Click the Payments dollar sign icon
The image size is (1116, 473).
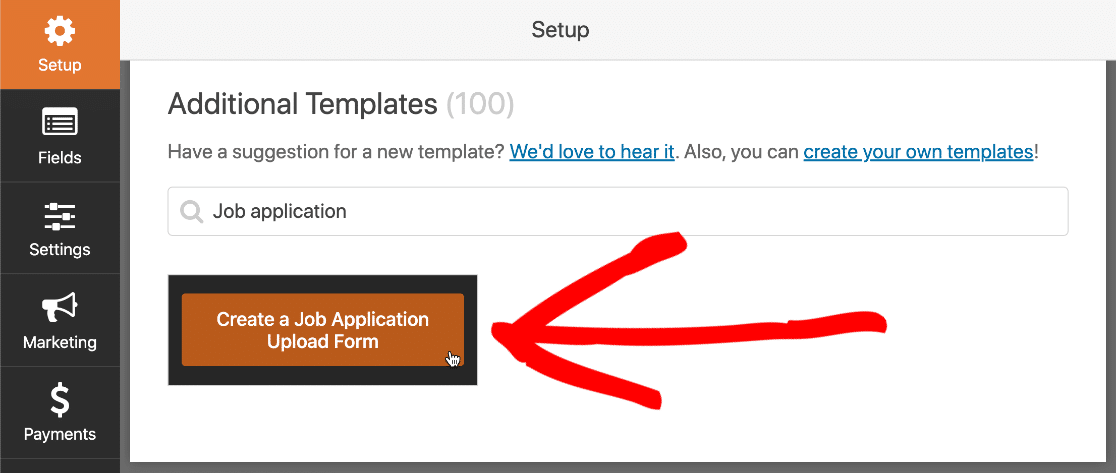coord(60,400)
